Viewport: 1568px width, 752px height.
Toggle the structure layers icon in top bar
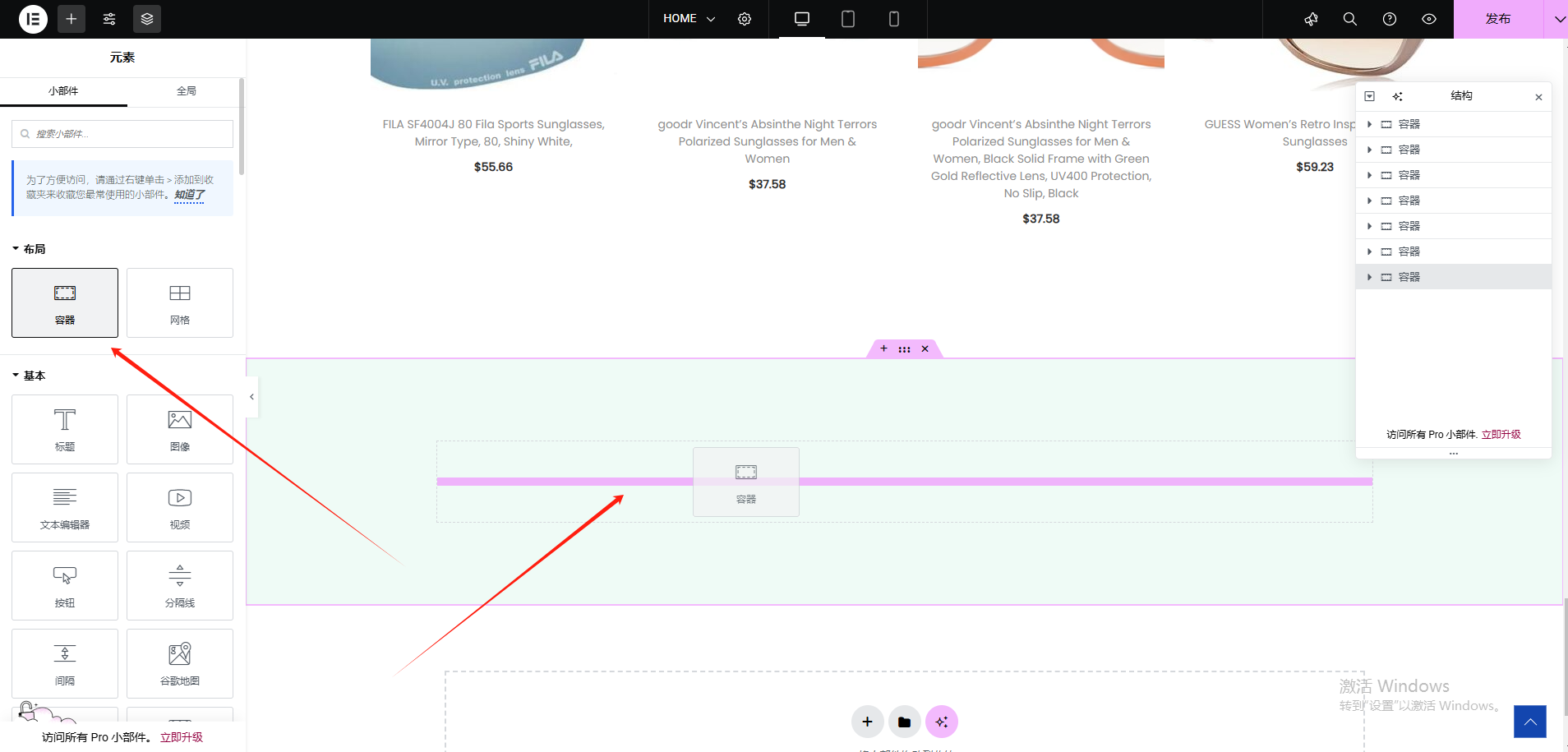147,19
